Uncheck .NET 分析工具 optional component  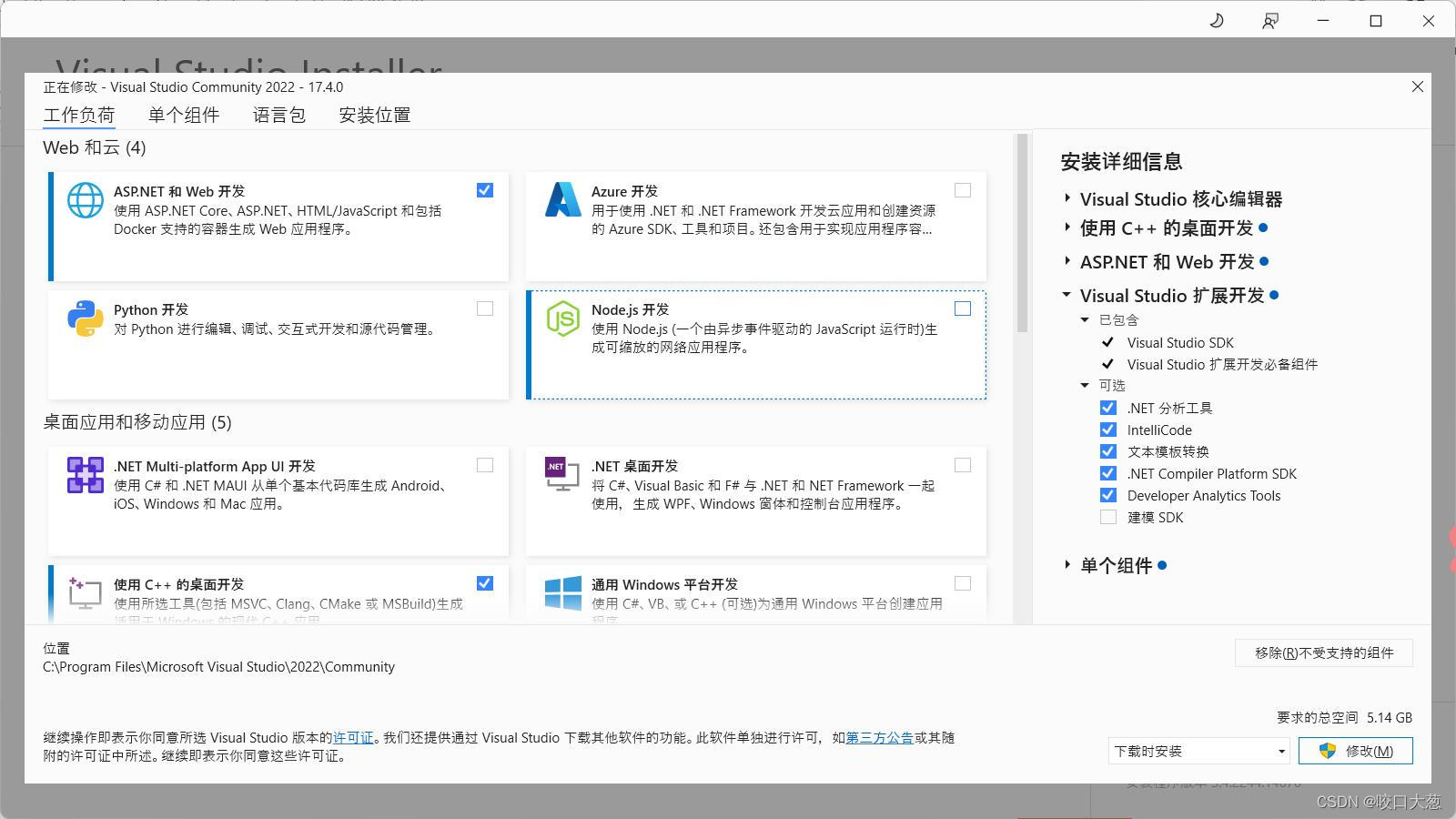(1107, 408)
